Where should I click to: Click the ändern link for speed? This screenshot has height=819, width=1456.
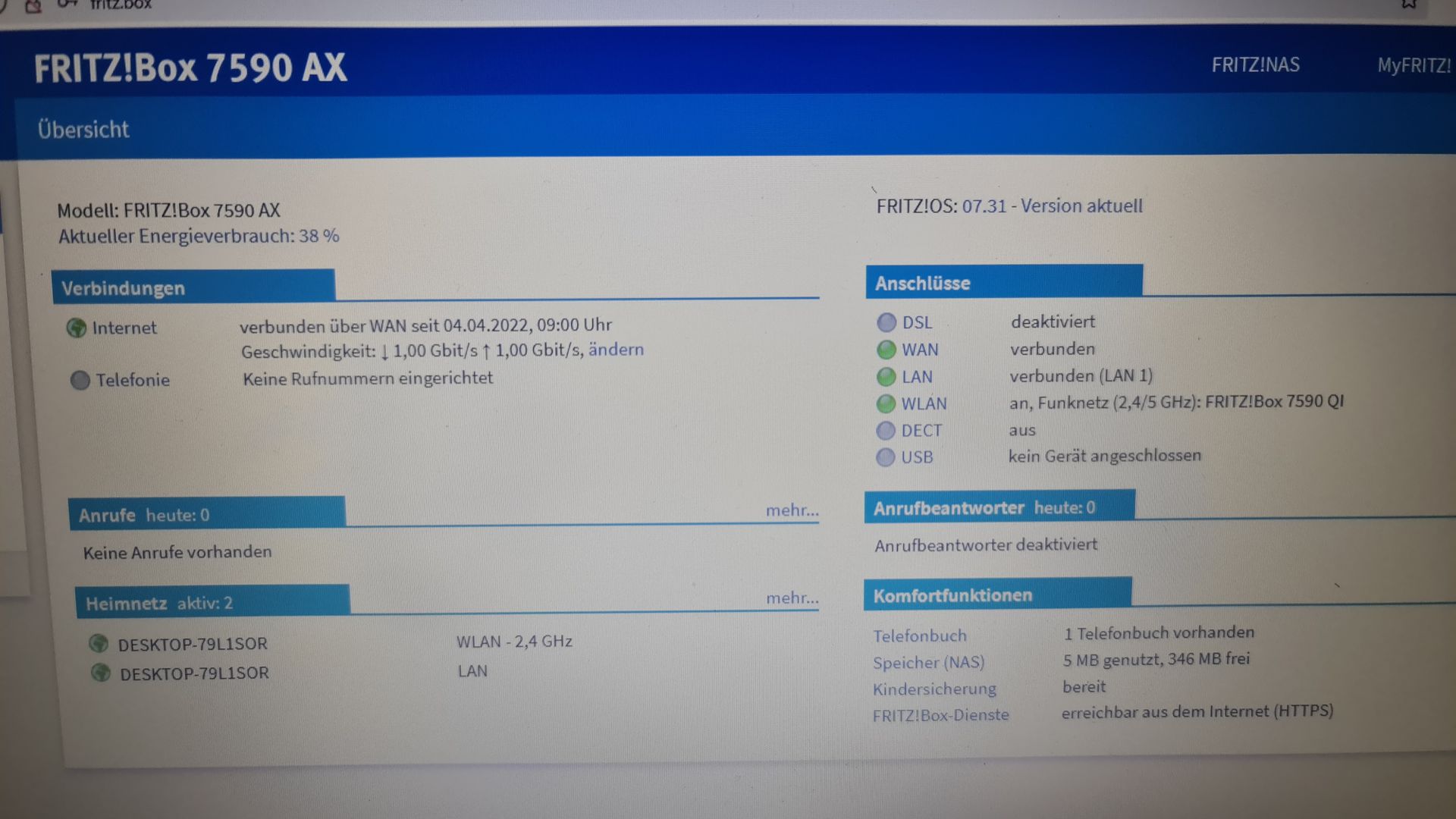pyautogui.click(x=616, y=350)
